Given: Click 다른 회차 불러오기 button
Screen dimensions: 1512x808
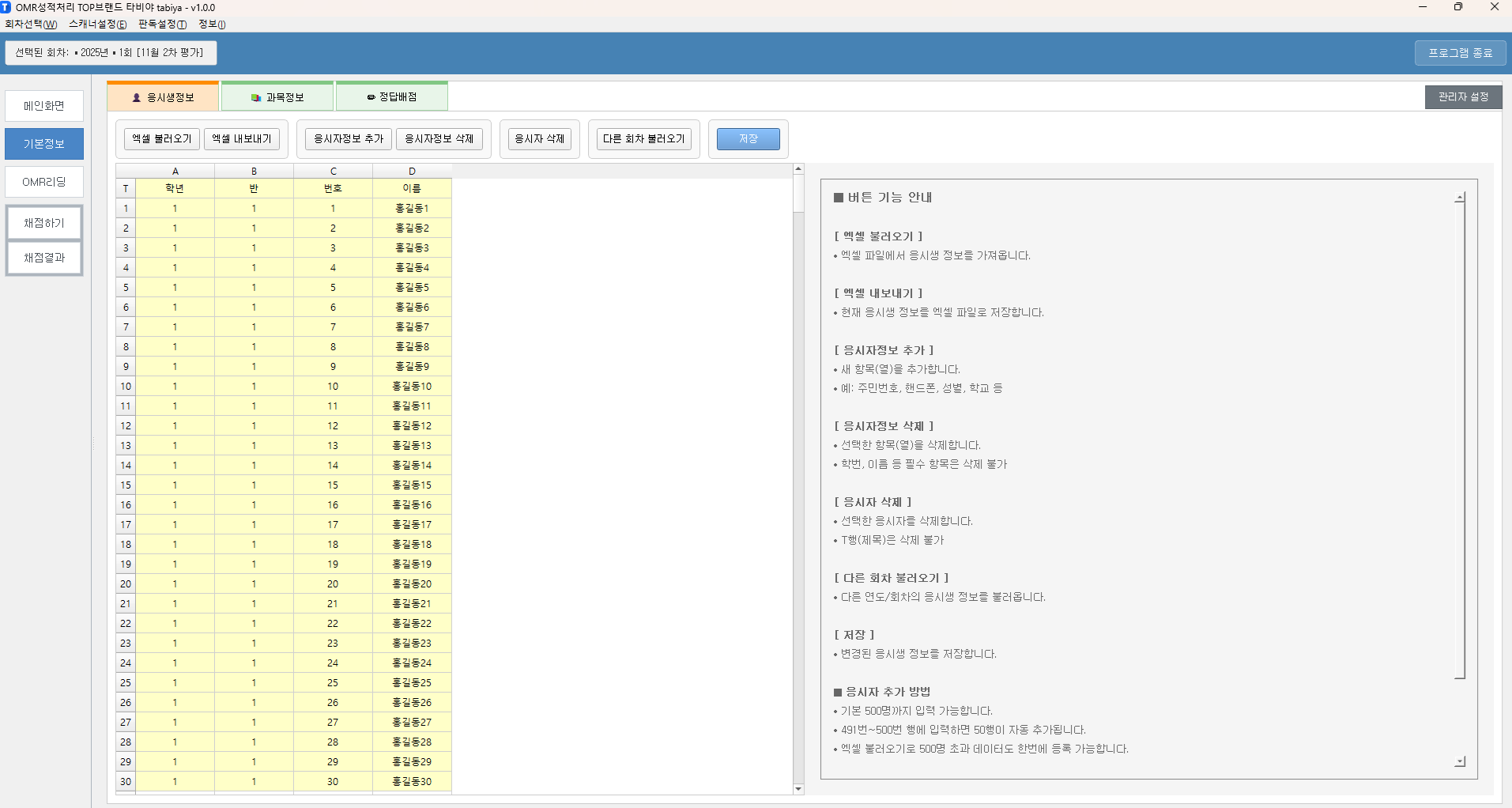Looking at the screenshot, I should (643, 139).
